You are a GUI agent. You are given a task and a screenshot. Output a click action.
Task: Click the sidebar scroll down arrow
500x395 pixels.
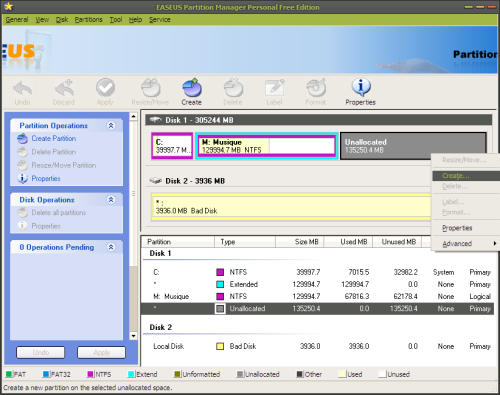click(x=133, y=336)
